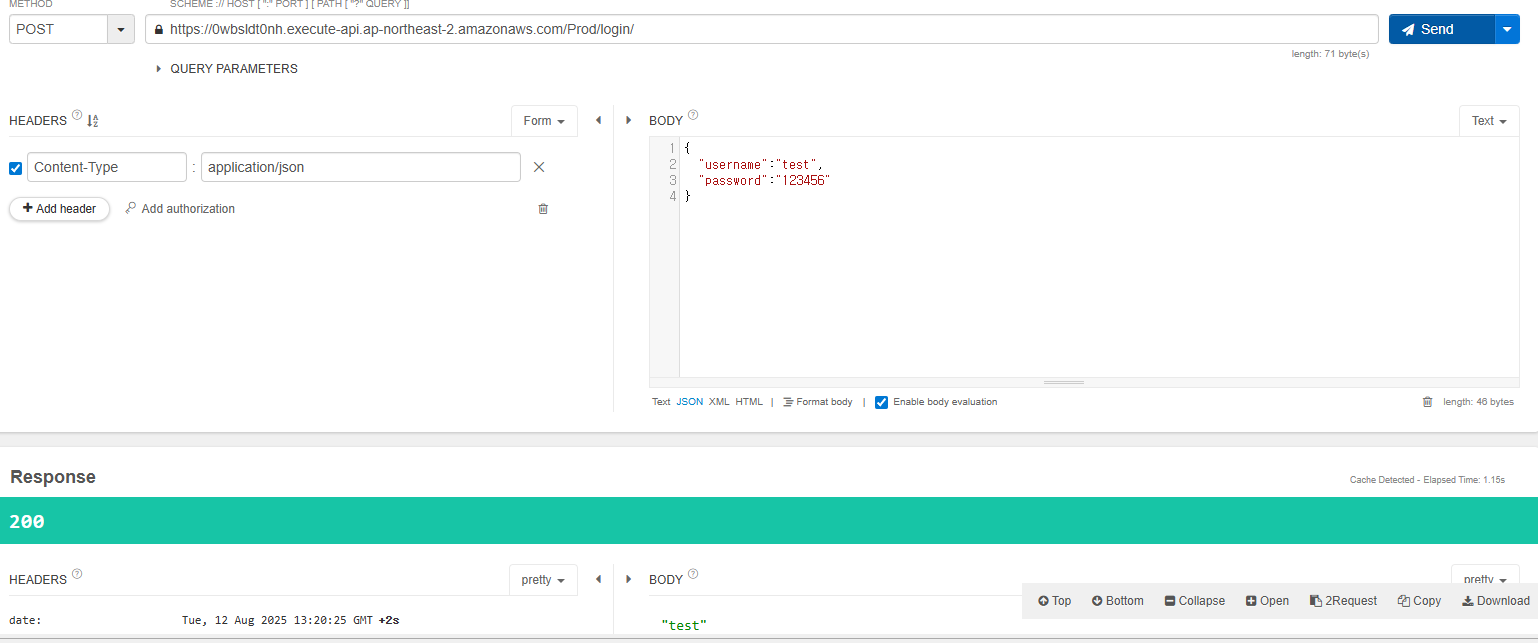1538x643 pixels.
Task: Open the Form dropdown for headers
Action: tap(544, 121)
